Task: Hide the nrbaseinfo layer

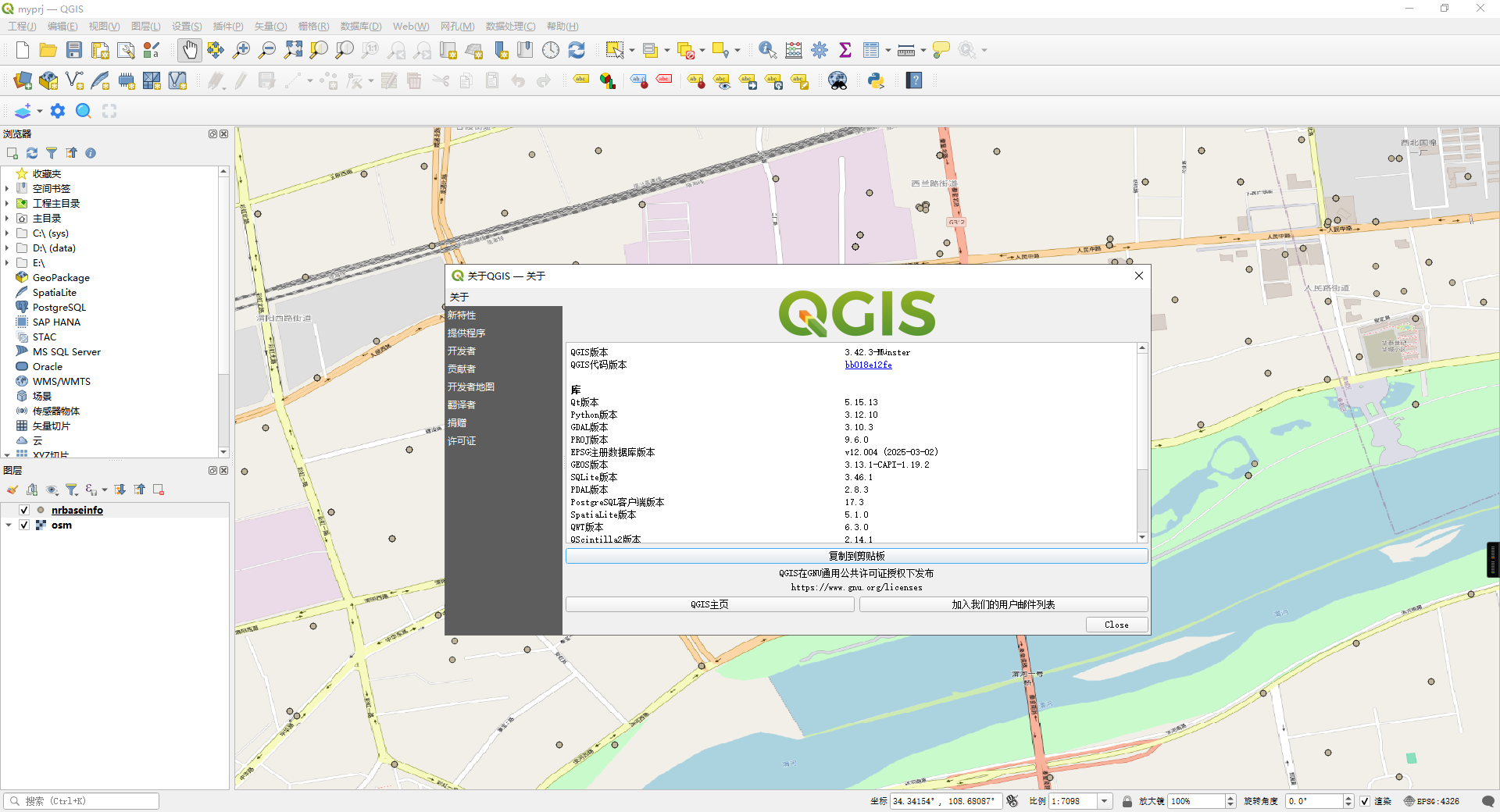Action: (23, 510)
